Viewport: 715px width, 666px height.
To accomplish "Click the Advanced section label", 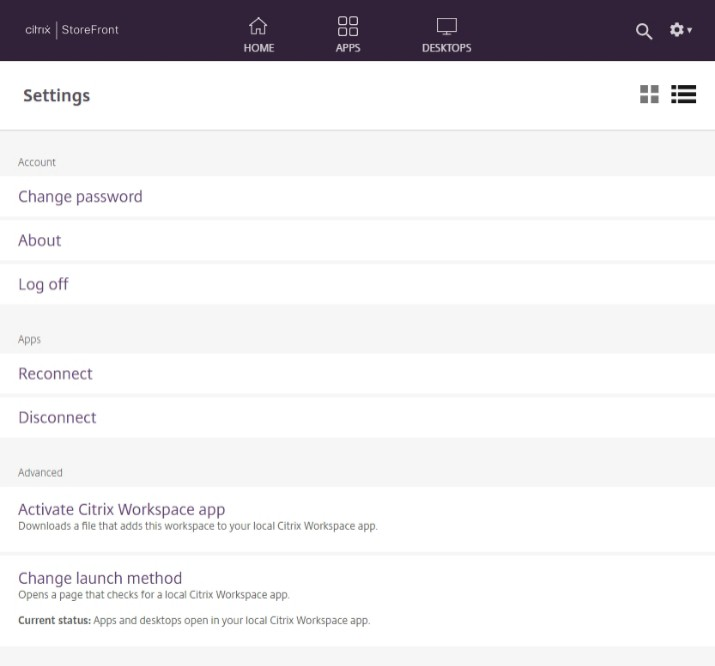I will pos(40,473).
